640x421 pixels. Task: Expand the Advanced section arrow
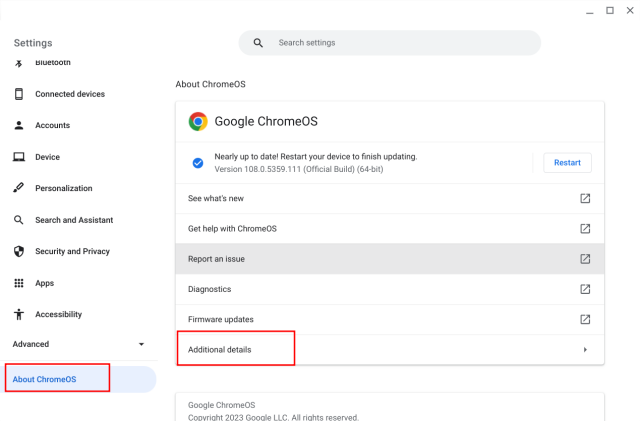(x=141, y=344)
